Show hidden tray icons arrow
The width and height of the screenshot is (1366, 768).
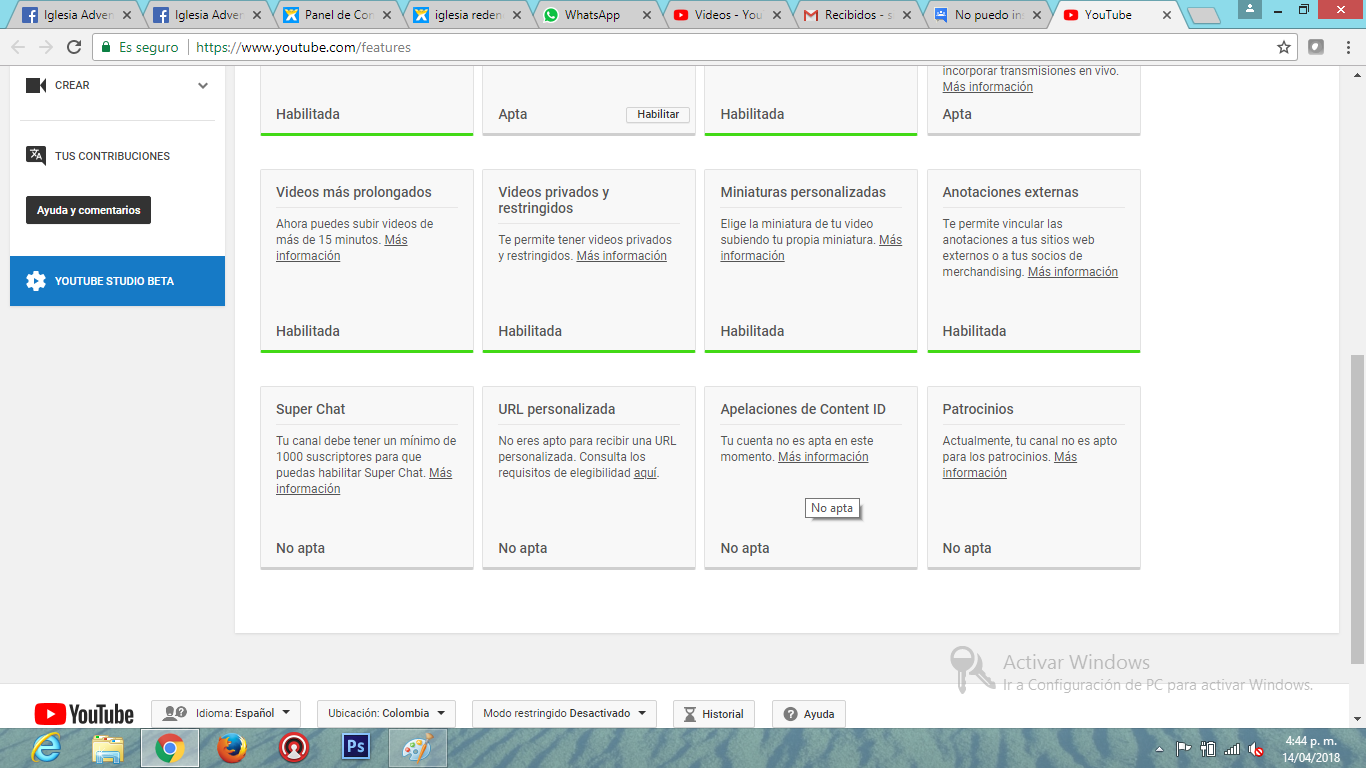coord(1159,749)
